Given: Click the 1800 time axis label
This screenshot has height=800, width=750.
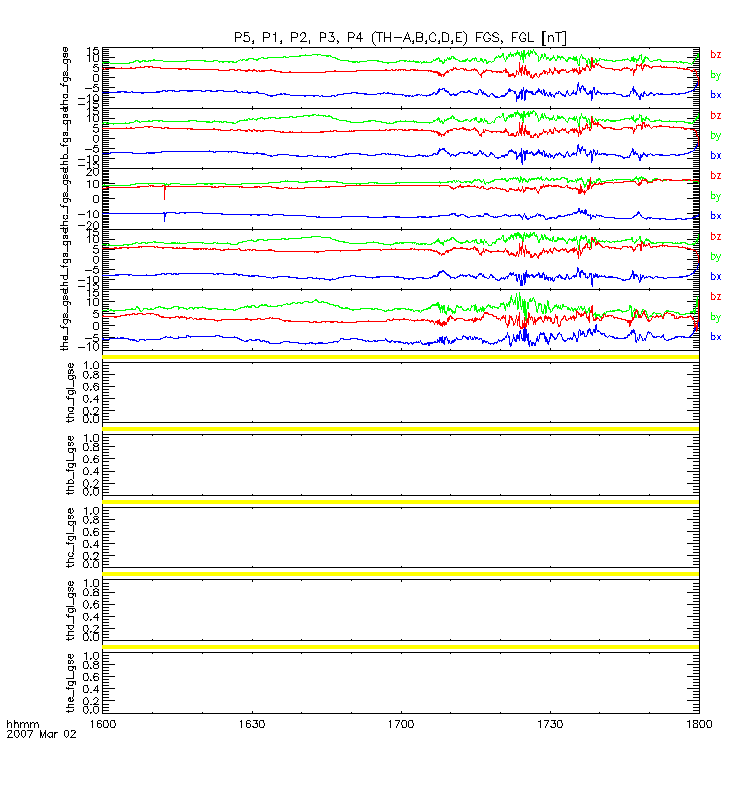Looking at the screenshot, I should click(x=699, y=724).
